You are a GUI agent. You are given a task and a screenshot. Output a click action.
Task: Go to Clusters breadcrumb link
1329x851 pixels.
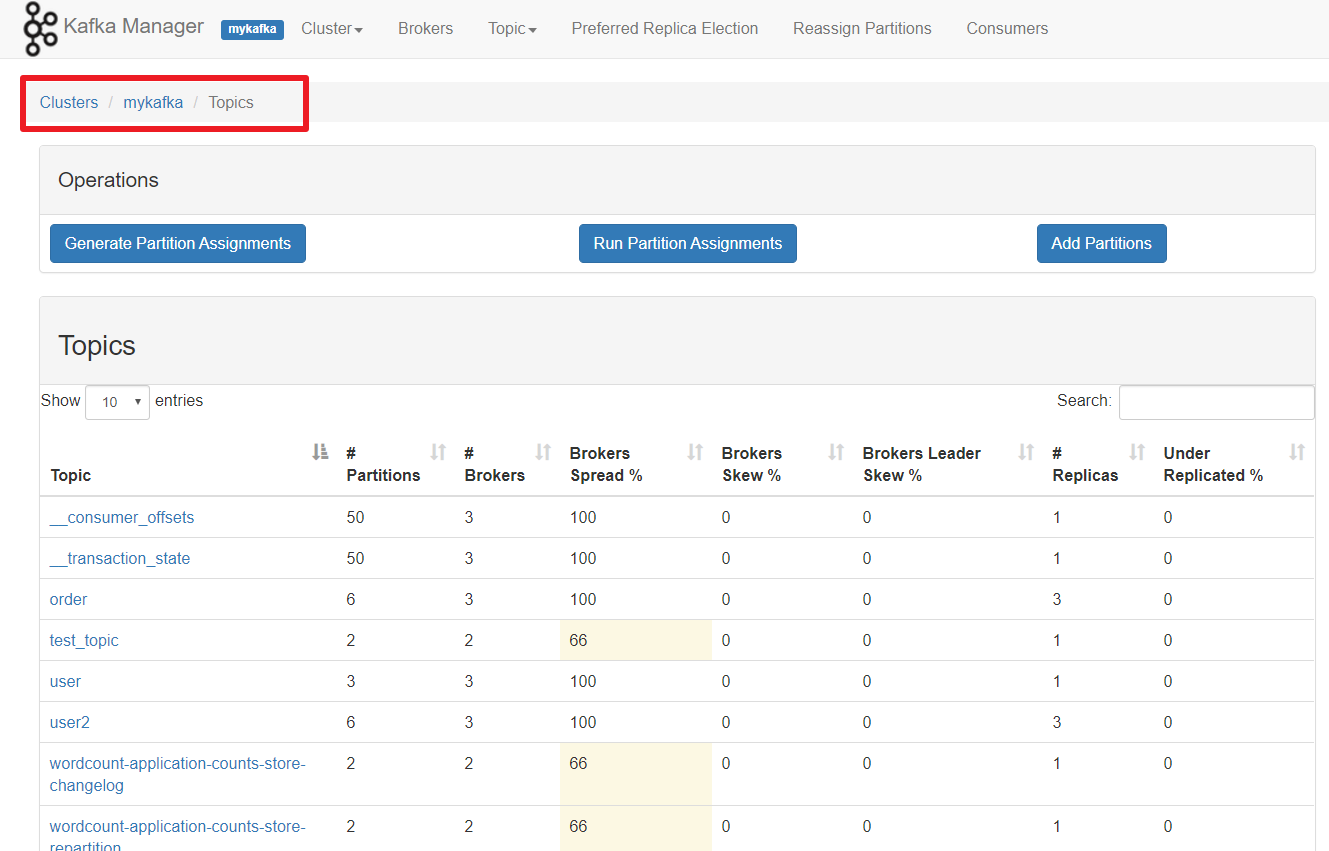point(69,102)
